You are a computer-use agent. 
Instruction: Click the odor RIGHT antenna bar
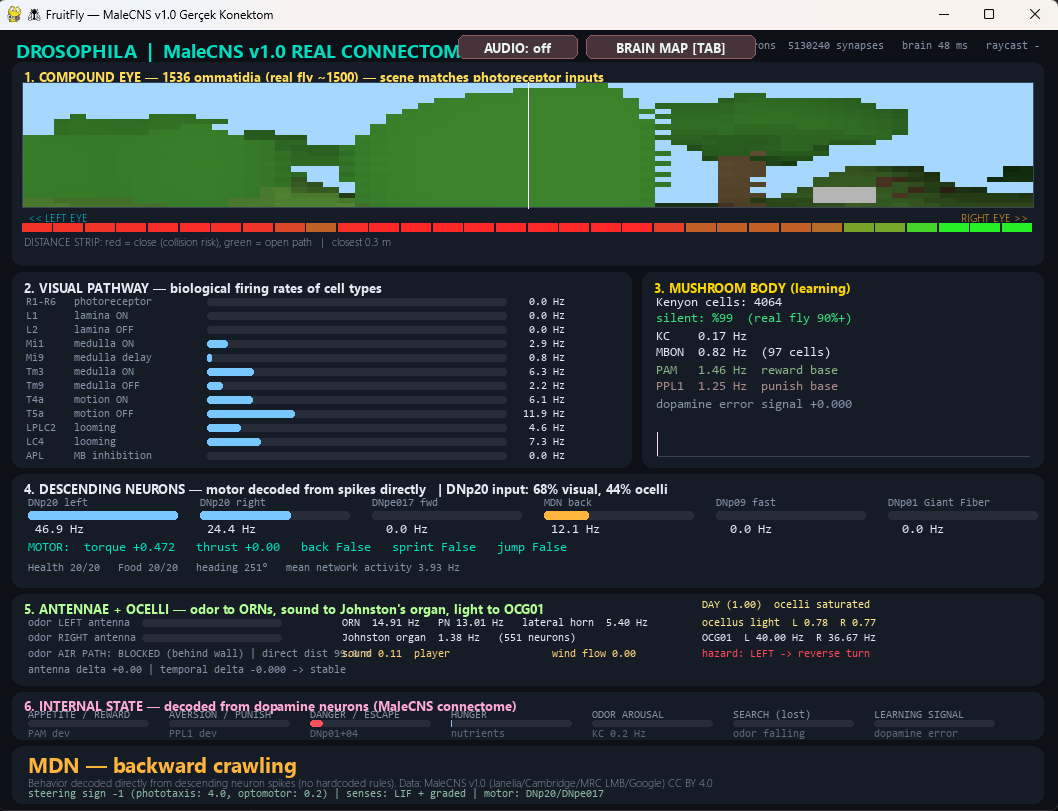(x=211, y=638)
